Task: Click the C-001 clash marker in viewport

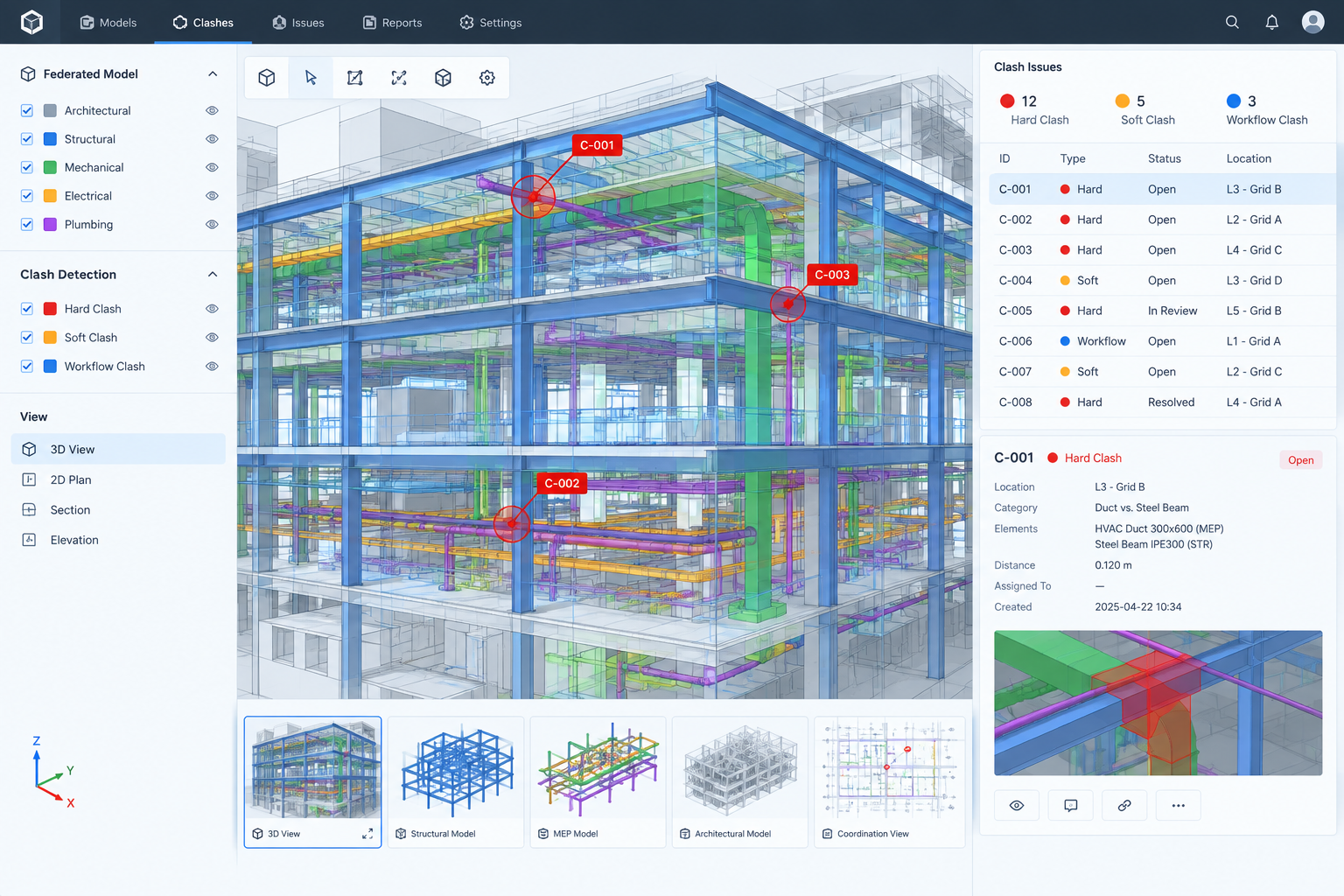Action: pyautogui.click(x=533, y=196)
